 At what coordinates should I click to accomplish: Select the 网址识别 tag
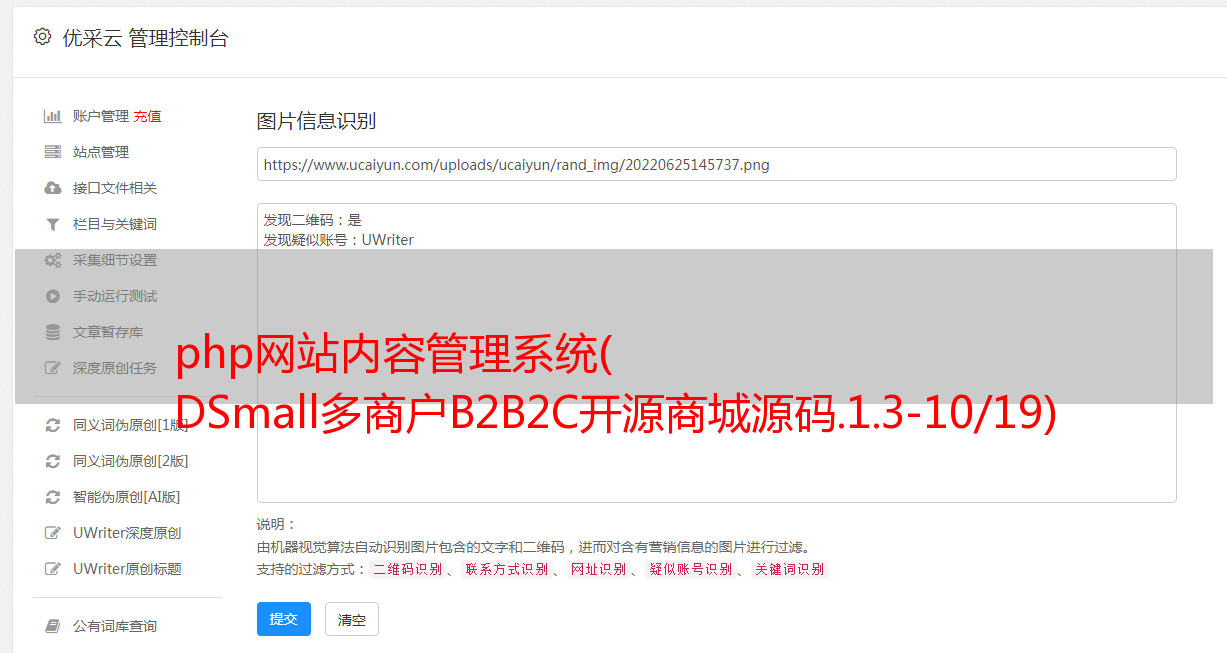click(598, 569)
